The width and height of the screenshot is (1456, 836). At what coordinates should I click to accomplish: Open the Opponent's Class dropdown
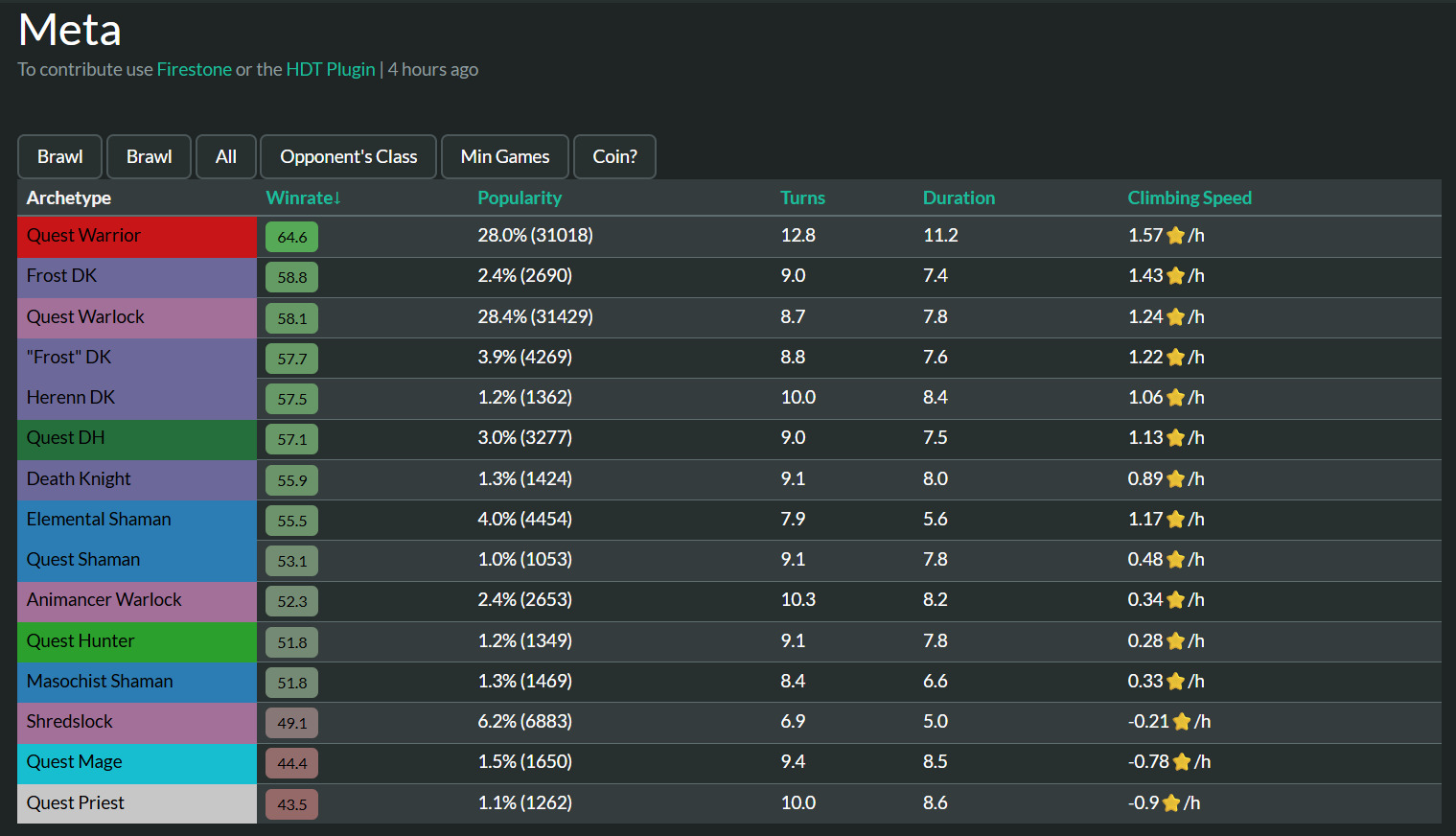pyautogui.click(x=348, y=156)
